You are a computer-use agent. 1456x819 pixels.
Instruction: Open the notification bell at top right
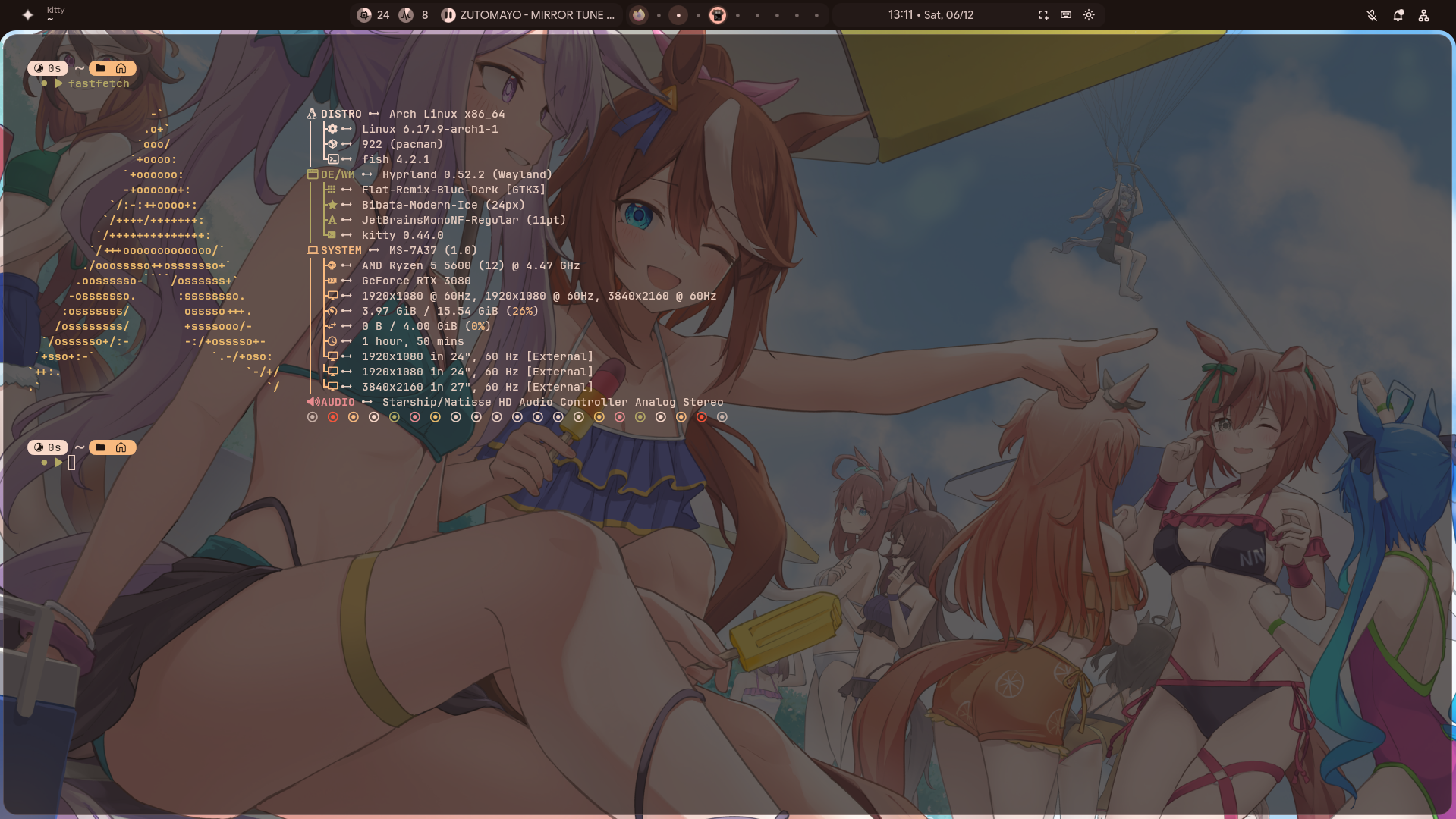click(1398, 15)
